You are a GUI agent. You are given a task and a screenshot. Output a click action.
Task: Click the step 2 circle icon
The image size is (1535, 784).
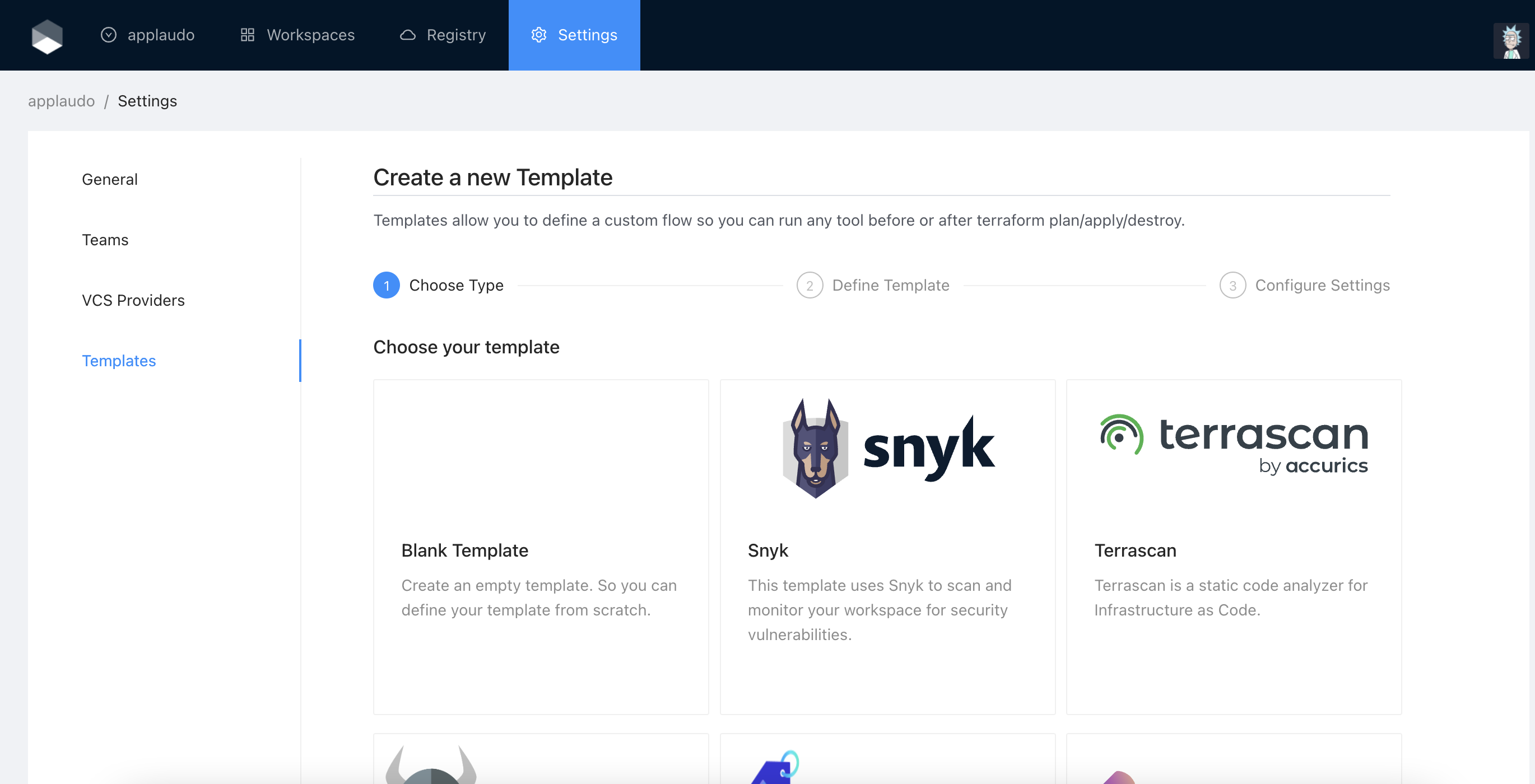point(810,286)
